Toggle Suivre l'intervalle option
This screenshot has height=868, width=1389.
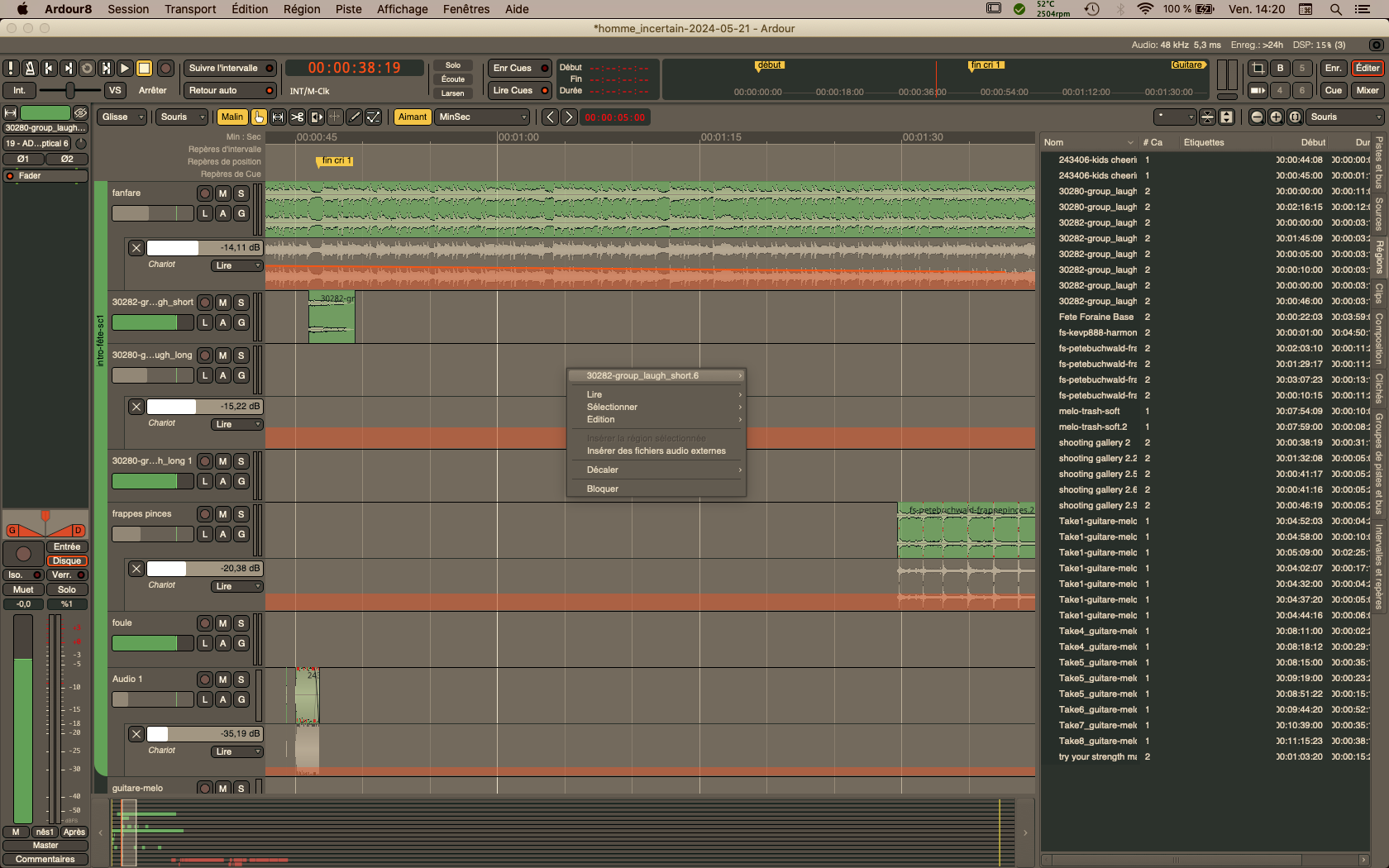[229, 69]
